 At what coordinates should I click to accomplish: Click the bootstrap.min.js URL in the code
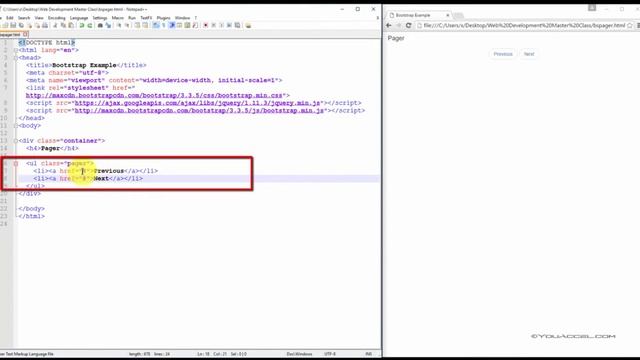tap(199, 110)
